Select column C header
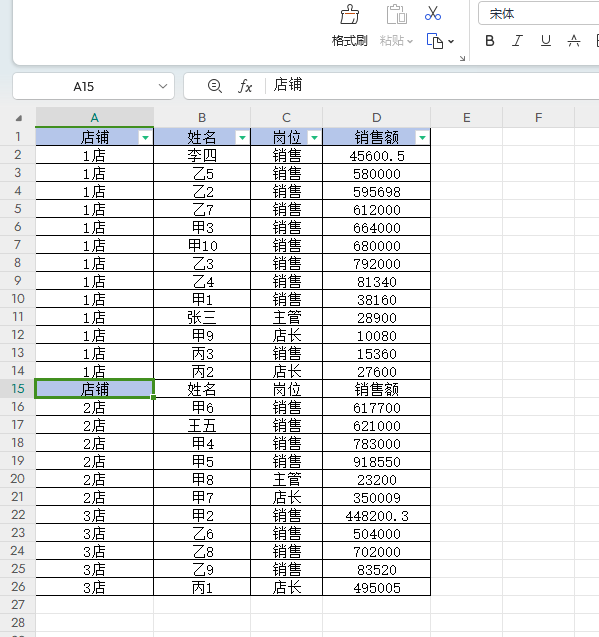This screenshot has width=599, height=637. [286, 117]
